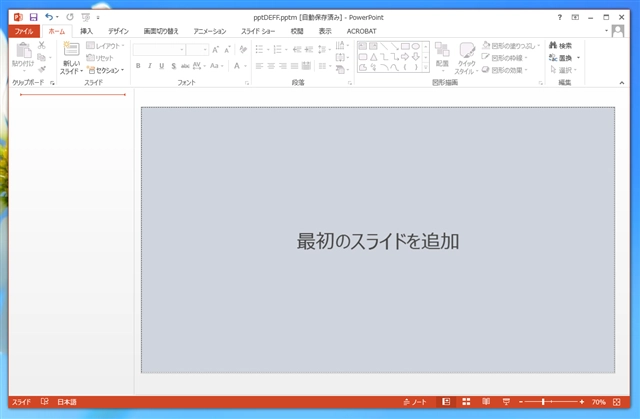Collapse the ribbon with chevron arrow
Viewport: 640px width, 419px height.
[x=622, y=83]
